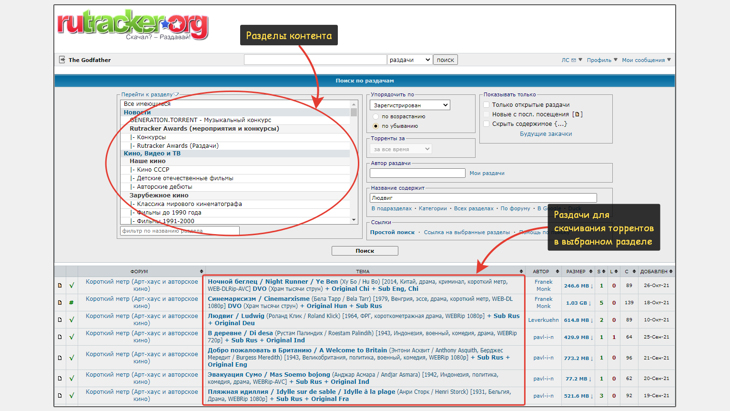Open the за все время period dropdown

pyautogui.click(x=401, y=149)
